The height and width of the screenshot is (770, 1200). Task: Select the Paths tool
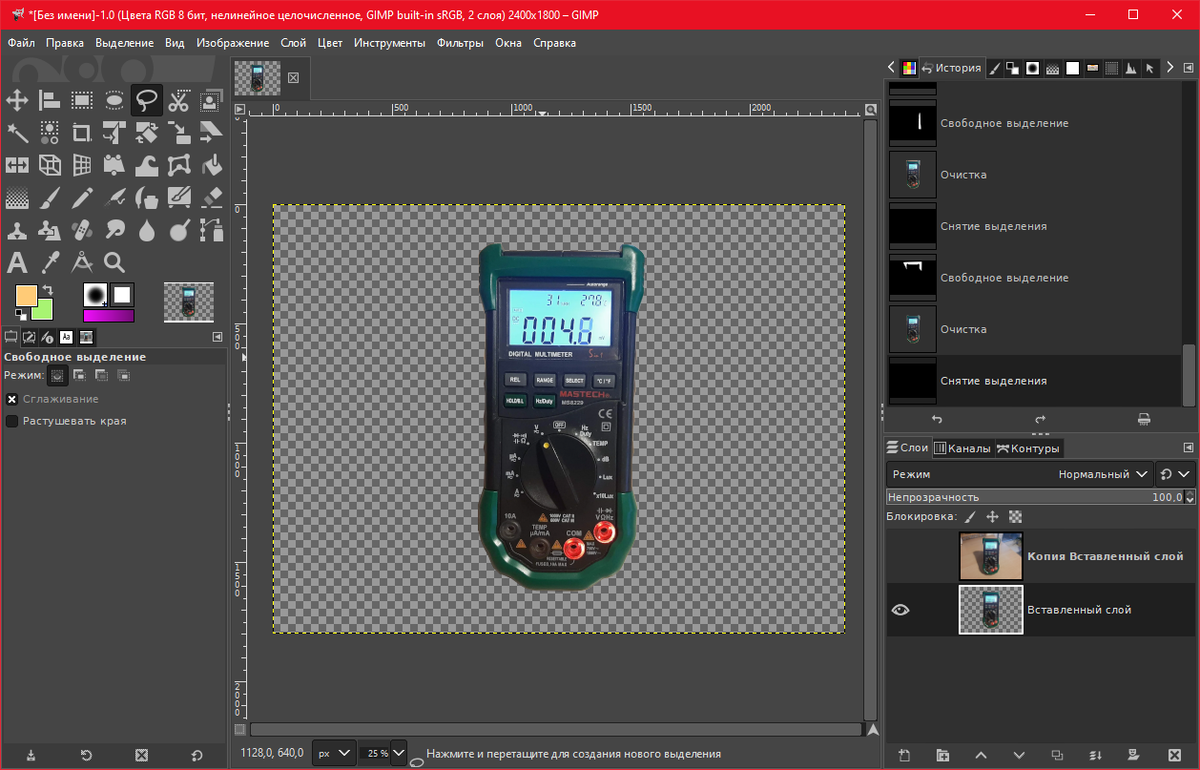[x=211, y=230]
